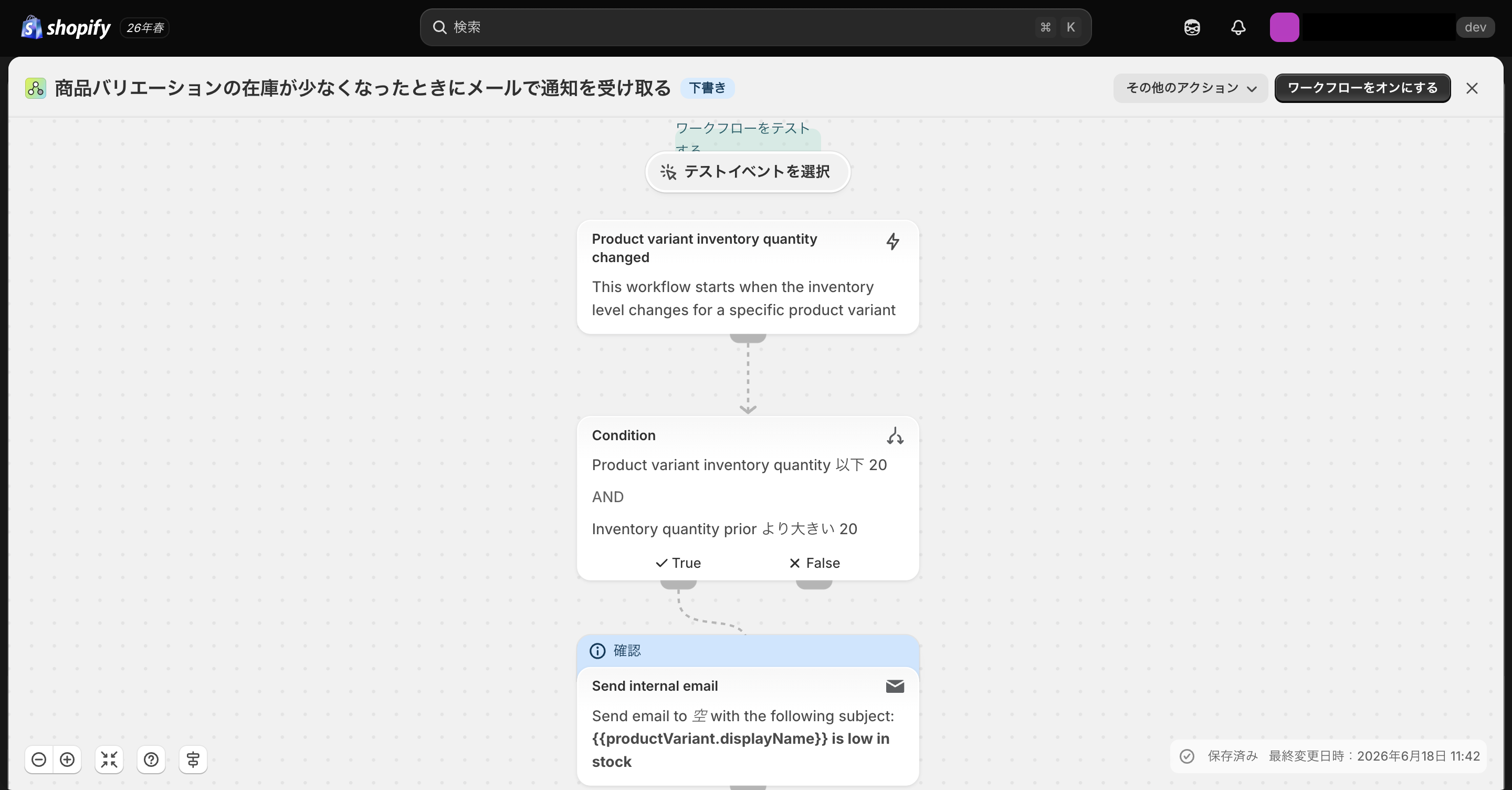The image size is (1512, 790).
Task: Fit workflow to view icon
Action: coord(109,760)
